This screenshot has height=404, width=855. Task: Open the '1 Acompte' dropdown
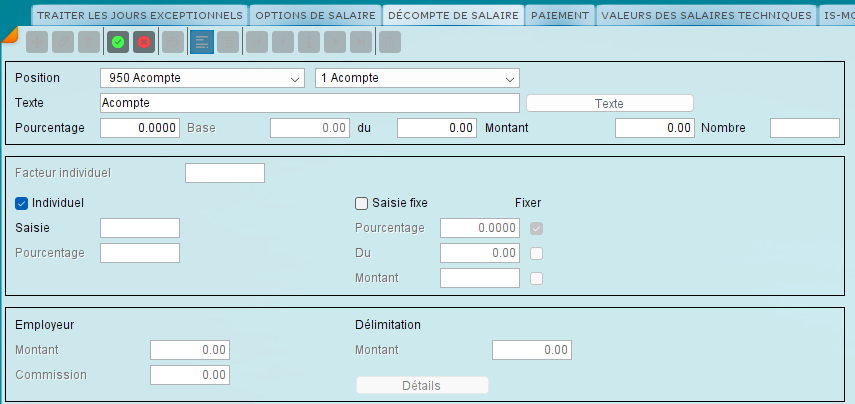pos(417,79)
